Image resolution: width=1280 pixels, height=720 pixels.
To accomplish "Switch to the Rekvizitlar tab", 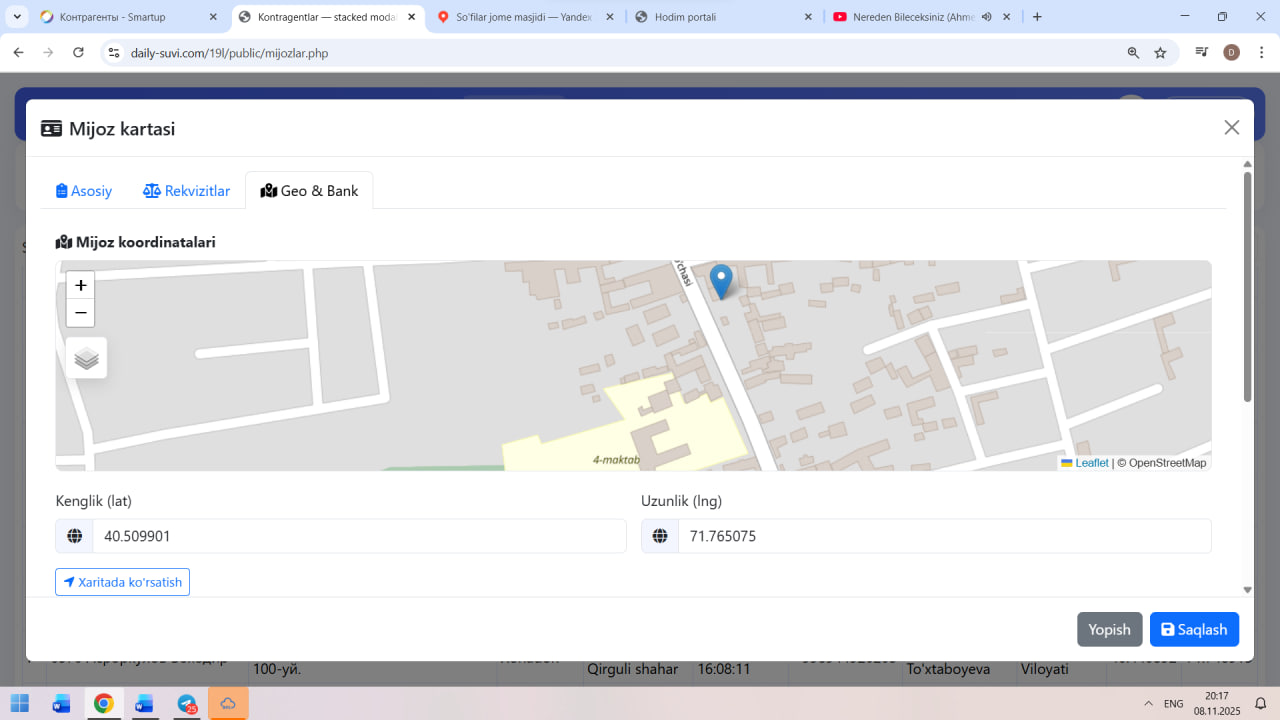I will tap(187, 191).
